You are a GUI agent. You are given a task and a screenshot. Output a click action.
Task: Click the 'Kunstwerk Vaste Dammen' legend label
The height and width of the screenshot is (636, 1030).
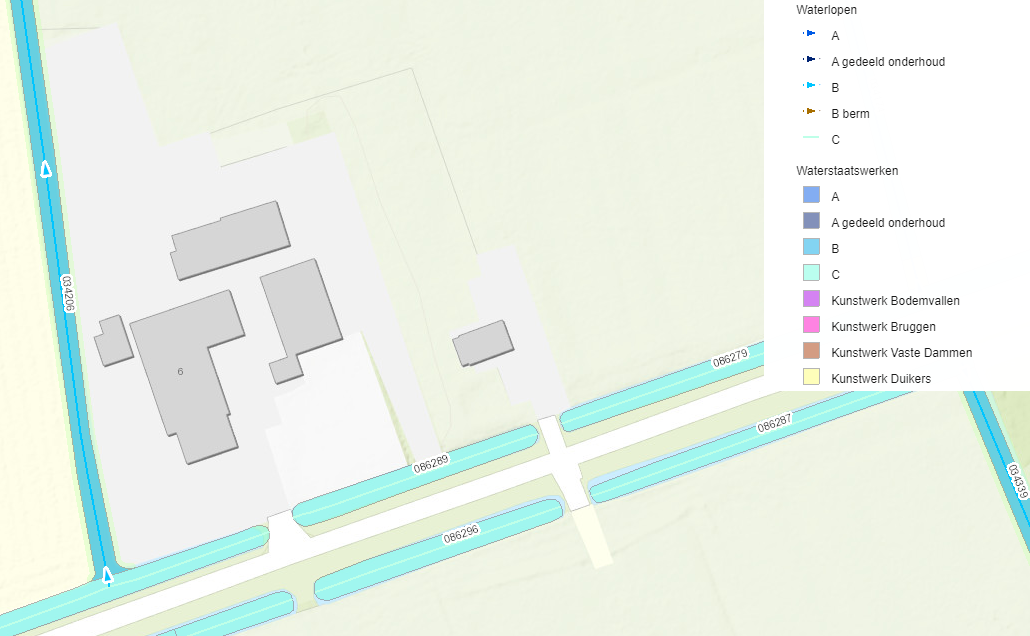[x=902, y=353]
